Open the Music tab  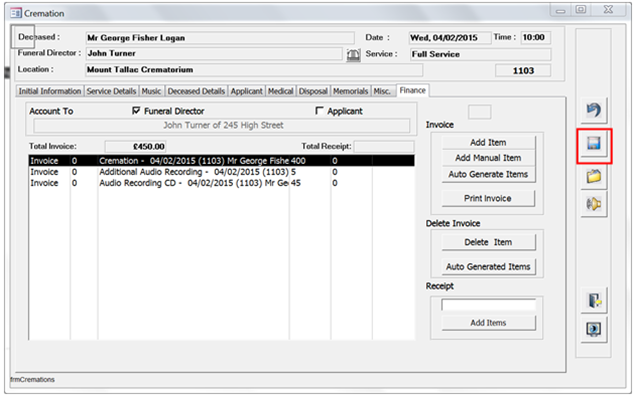point(151,91)
